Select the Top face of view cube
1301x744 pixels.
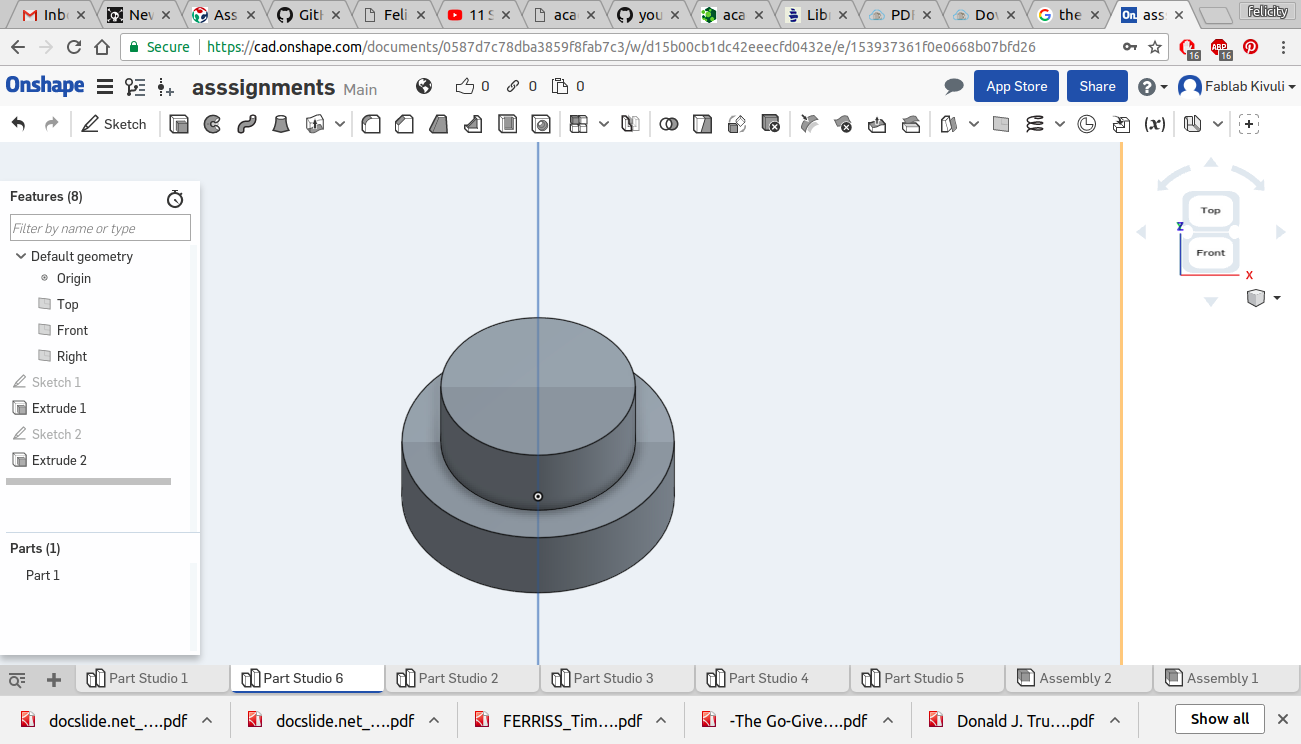pos(1211,211)
